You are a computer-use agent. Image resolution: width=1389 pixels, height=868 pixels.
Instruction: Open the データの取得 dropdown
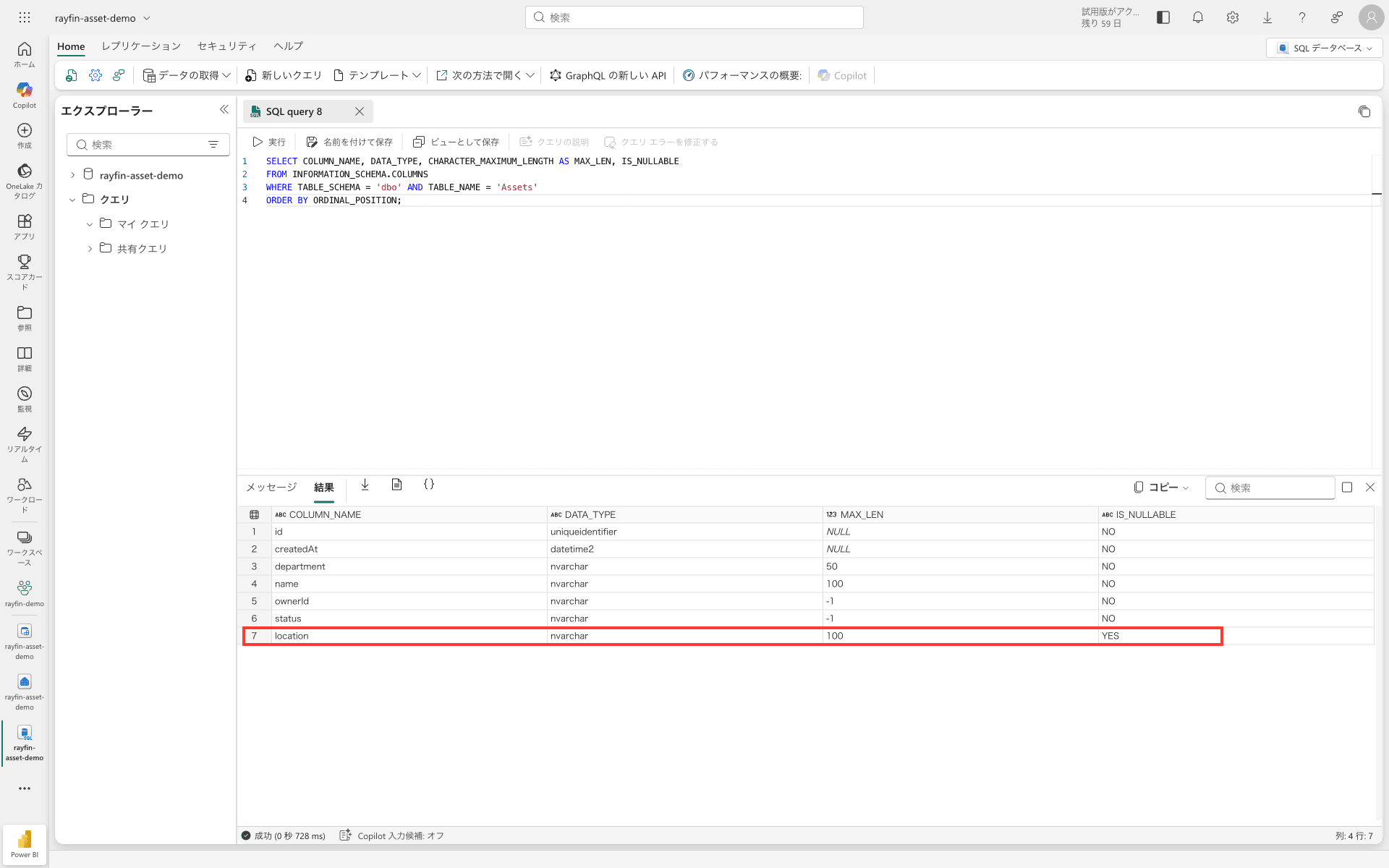pos(187,75)
